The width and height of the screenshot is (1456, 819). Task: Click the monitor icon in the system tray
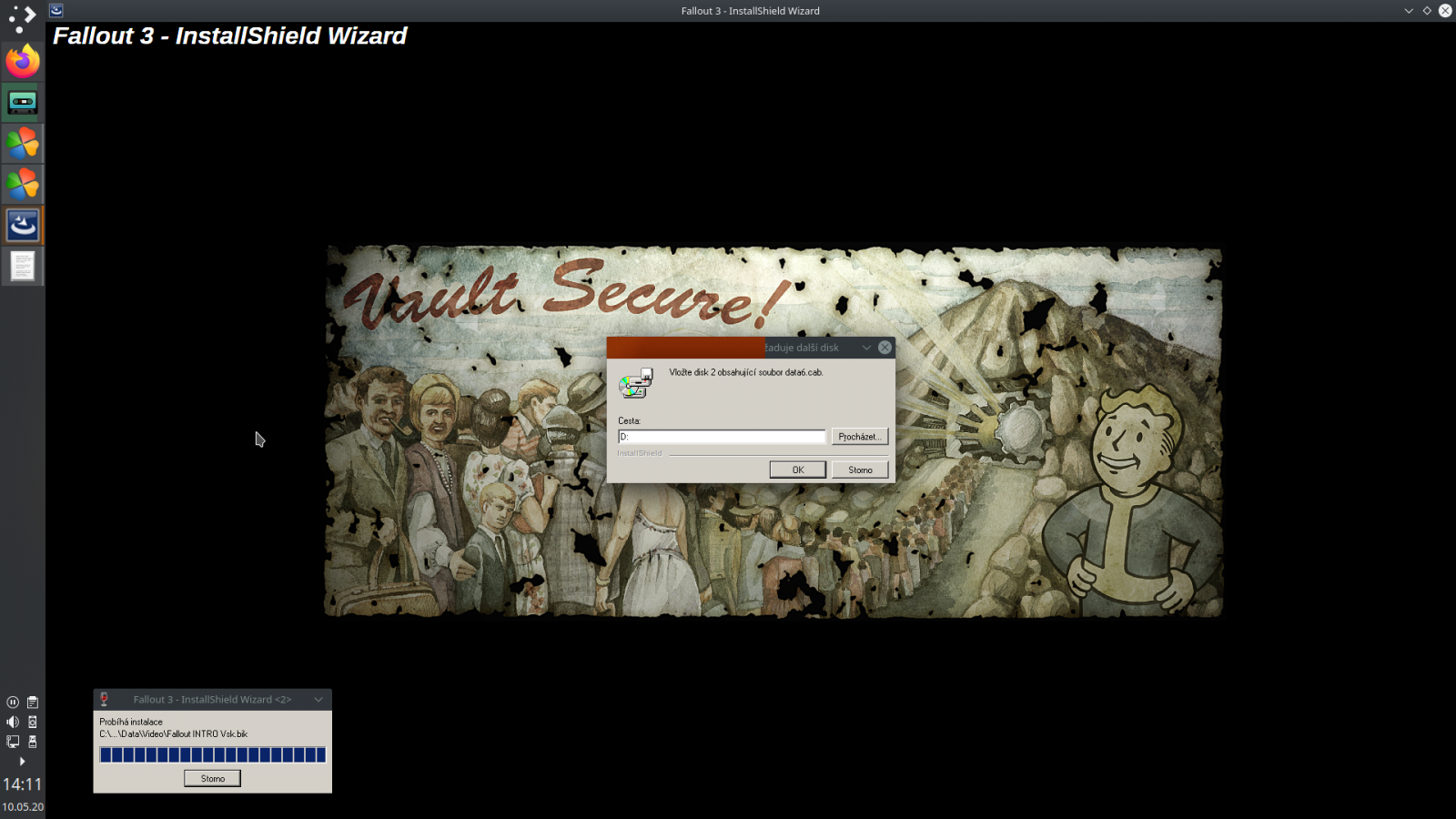click(x=13, y=741)
